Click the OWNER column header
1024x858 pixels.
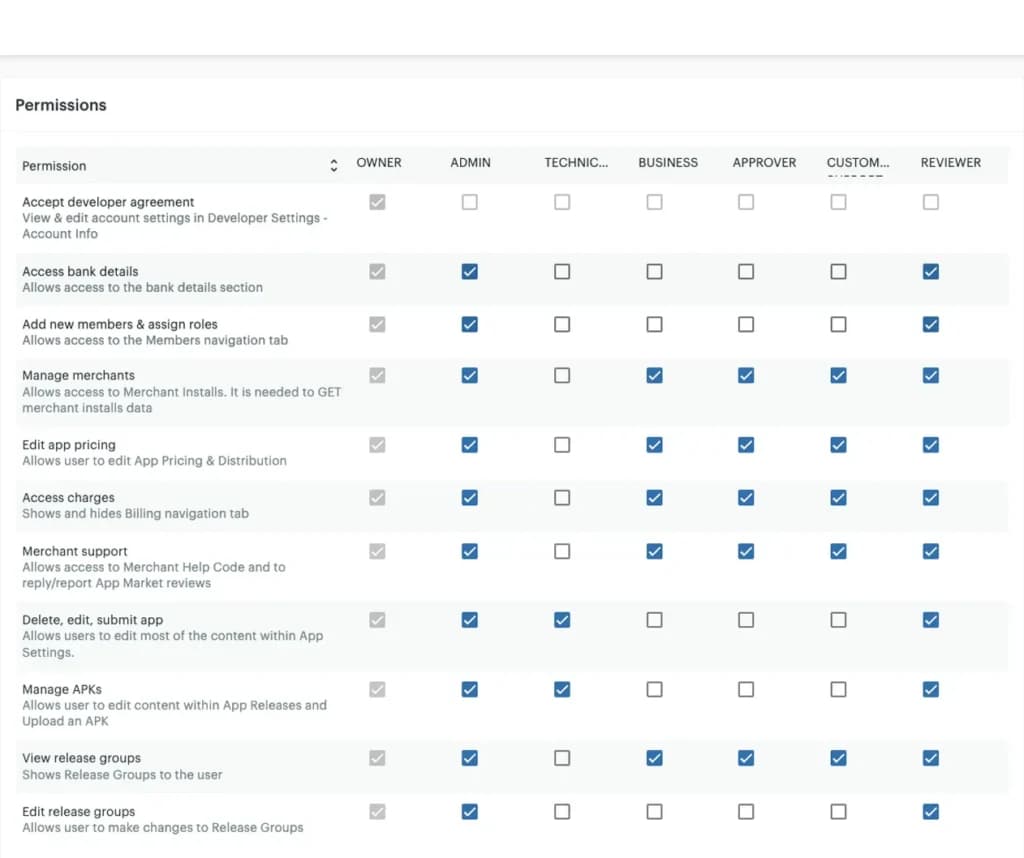tap(379, 163)
